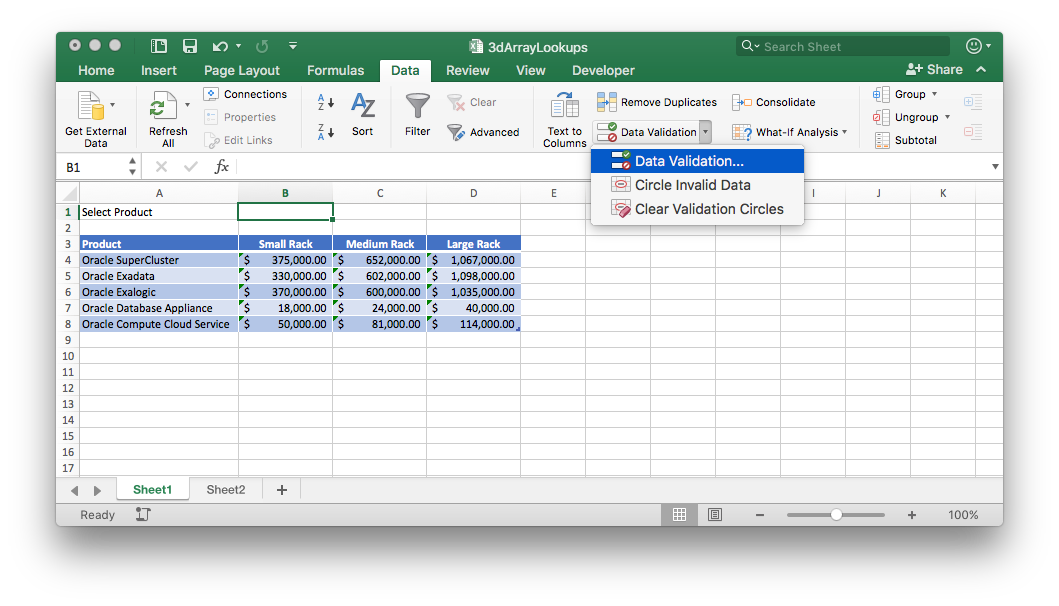Image resolution: width=1059 pixels, height=606 pixels.
Task: Open the Undo history dropdown
Action: (x=238, y=46)
